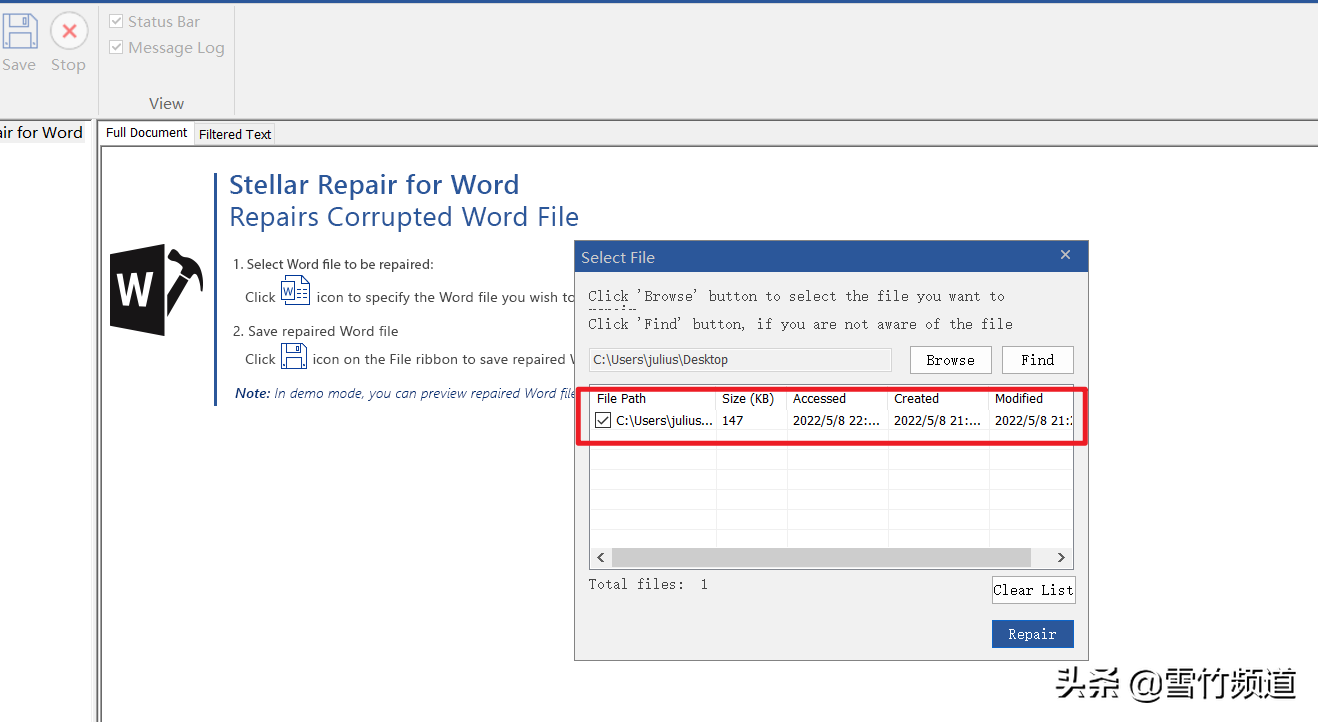This screenshot has width=1318, height=722.
Task: Click the Save icon in the ribbon
Action: [x=18, y=34]
